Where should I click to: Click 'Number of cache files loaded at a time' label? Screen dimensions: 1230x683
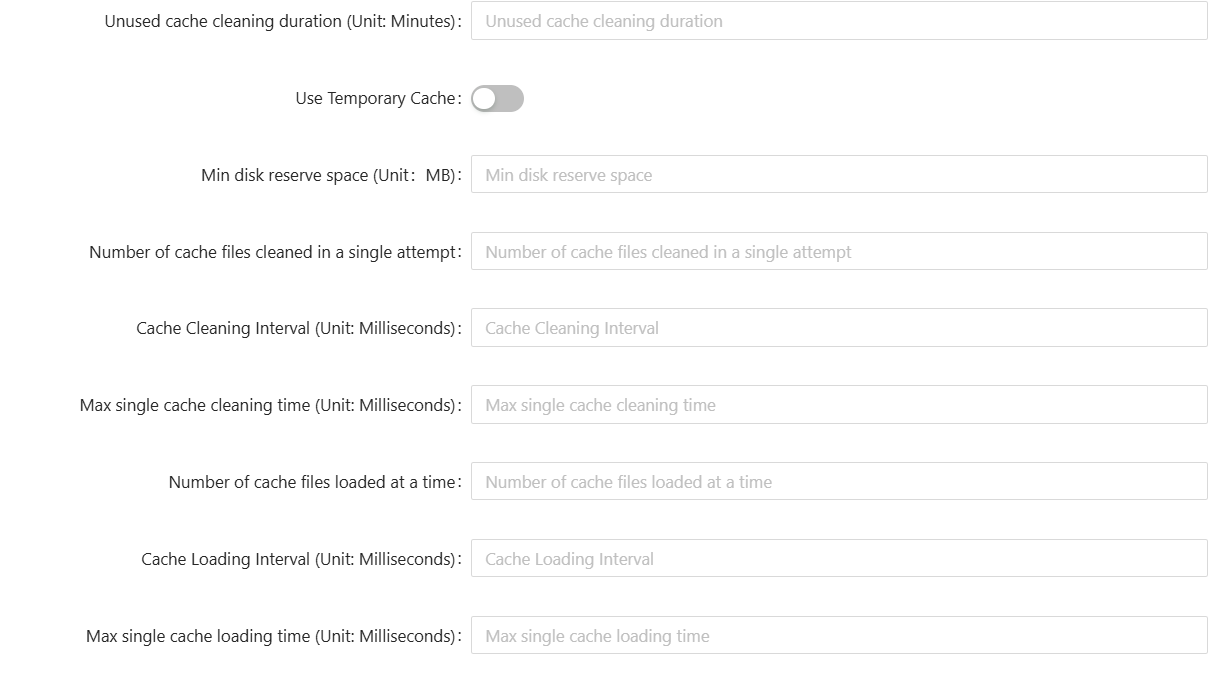click(x=312, y=482)
